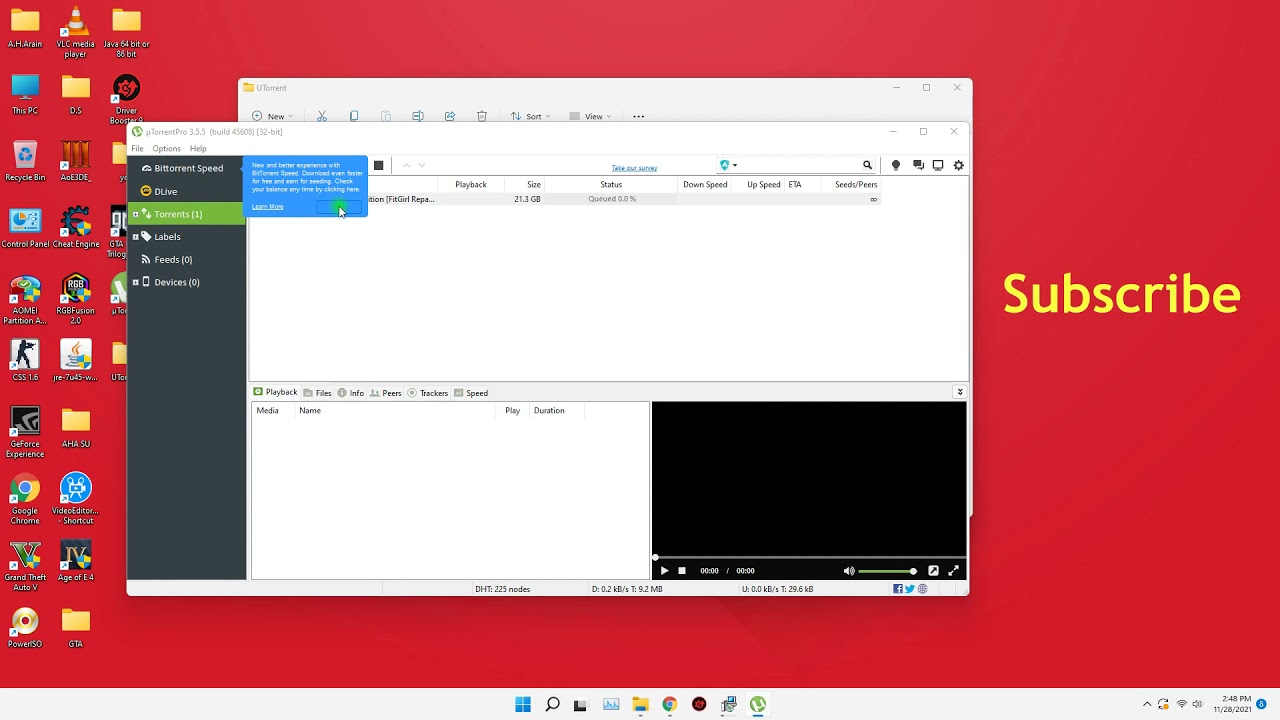The height and width of the screenshot is (720, 1280).
Task: Move torrent down in queue arrow
Action: tap(422, 165)
